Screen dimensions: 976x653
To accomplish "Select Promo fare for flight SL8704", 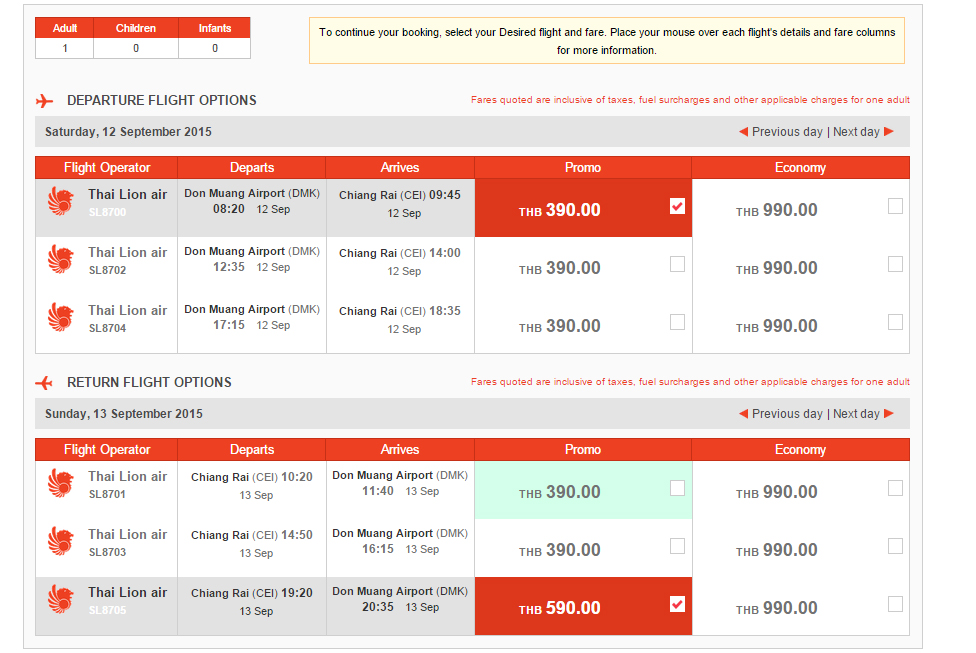I will click(x=677, y=322).
